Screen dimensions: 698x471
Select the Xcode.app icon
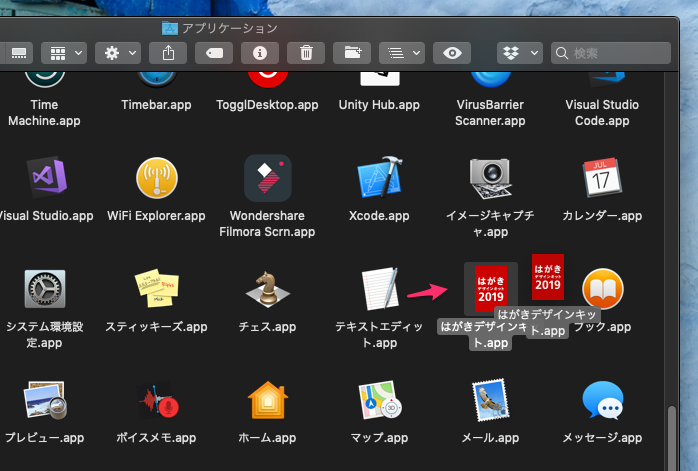(x=379, y=177)
